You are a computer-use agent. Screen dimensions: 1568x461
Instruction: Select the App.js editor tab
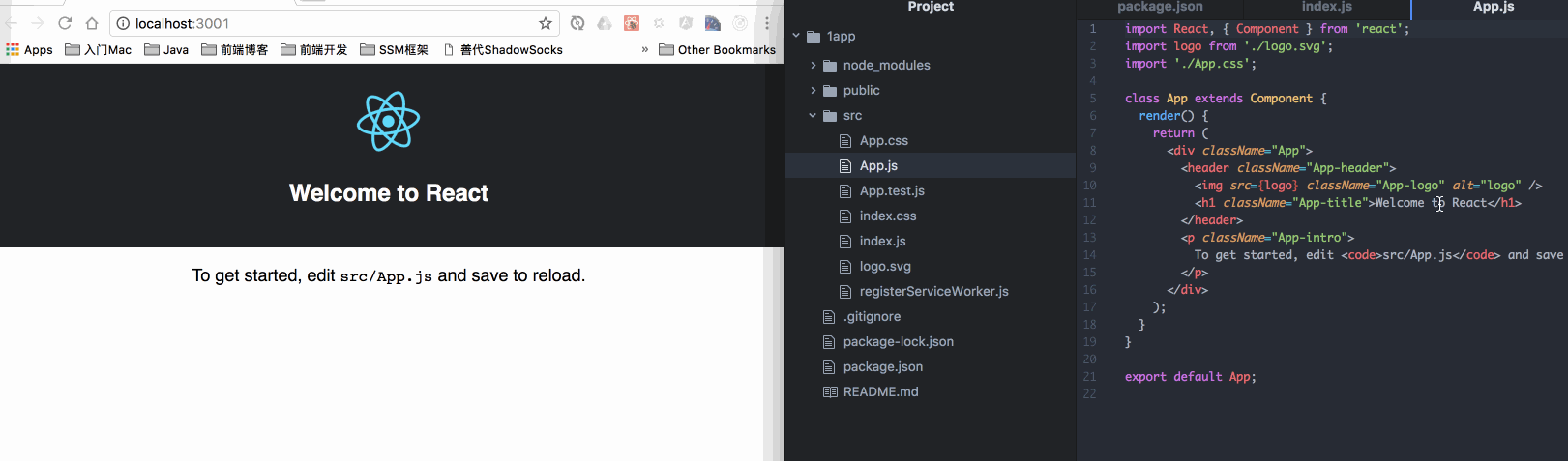pos(1494,7)
